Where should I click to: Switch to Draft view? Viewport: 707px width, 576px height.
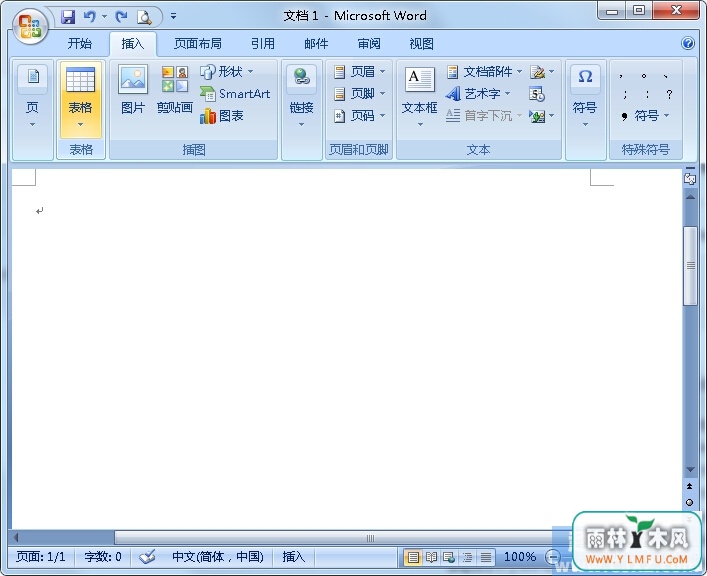click(x=486, y=558)
